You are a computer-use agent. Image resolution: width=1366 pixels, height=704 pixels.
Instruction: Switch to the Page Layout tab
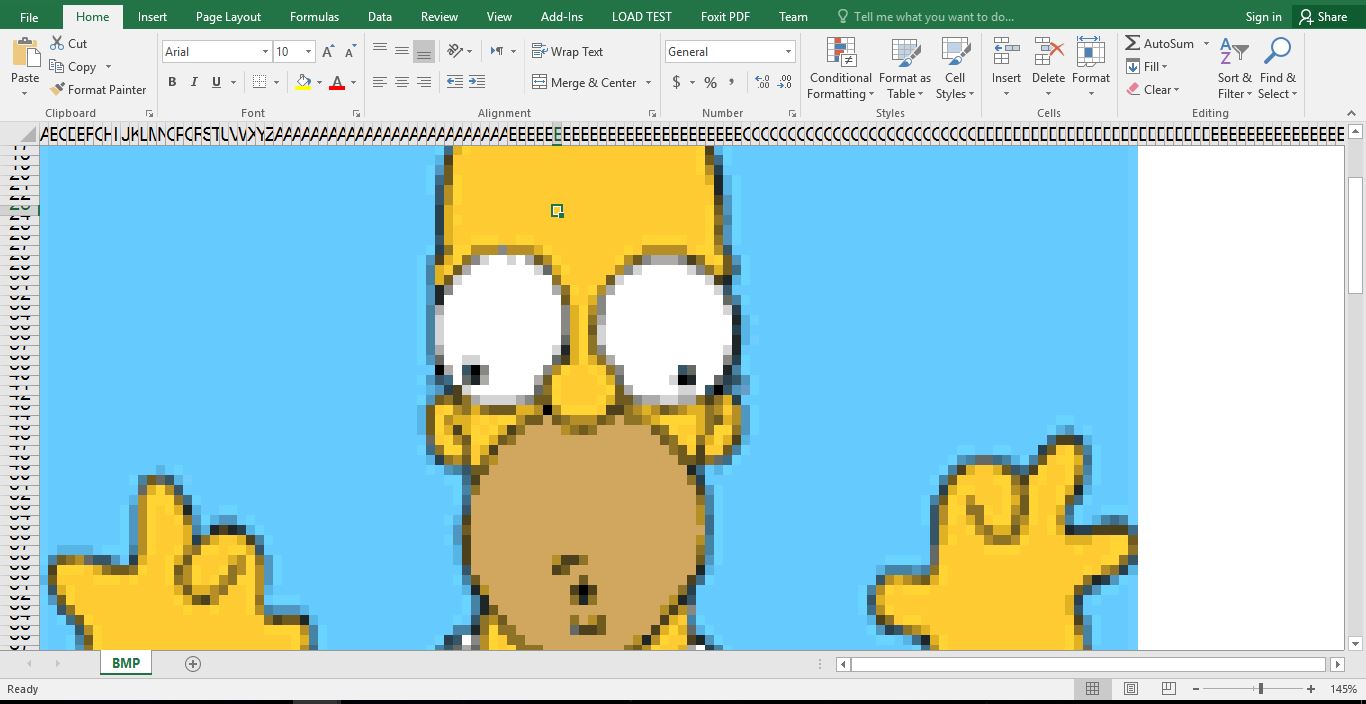tap(228, 17)
